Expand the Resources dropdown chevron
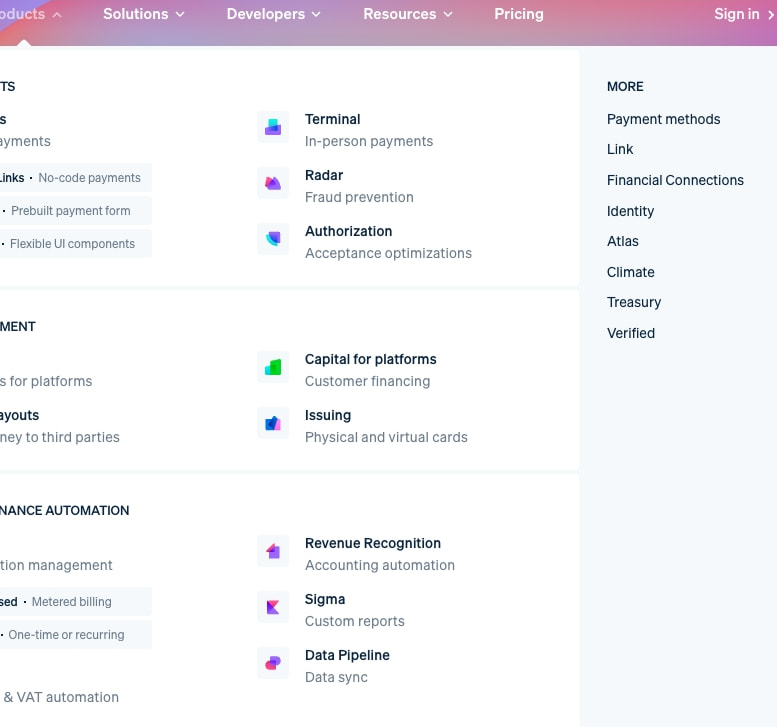 pyautogui.click(x=448, y=15)
